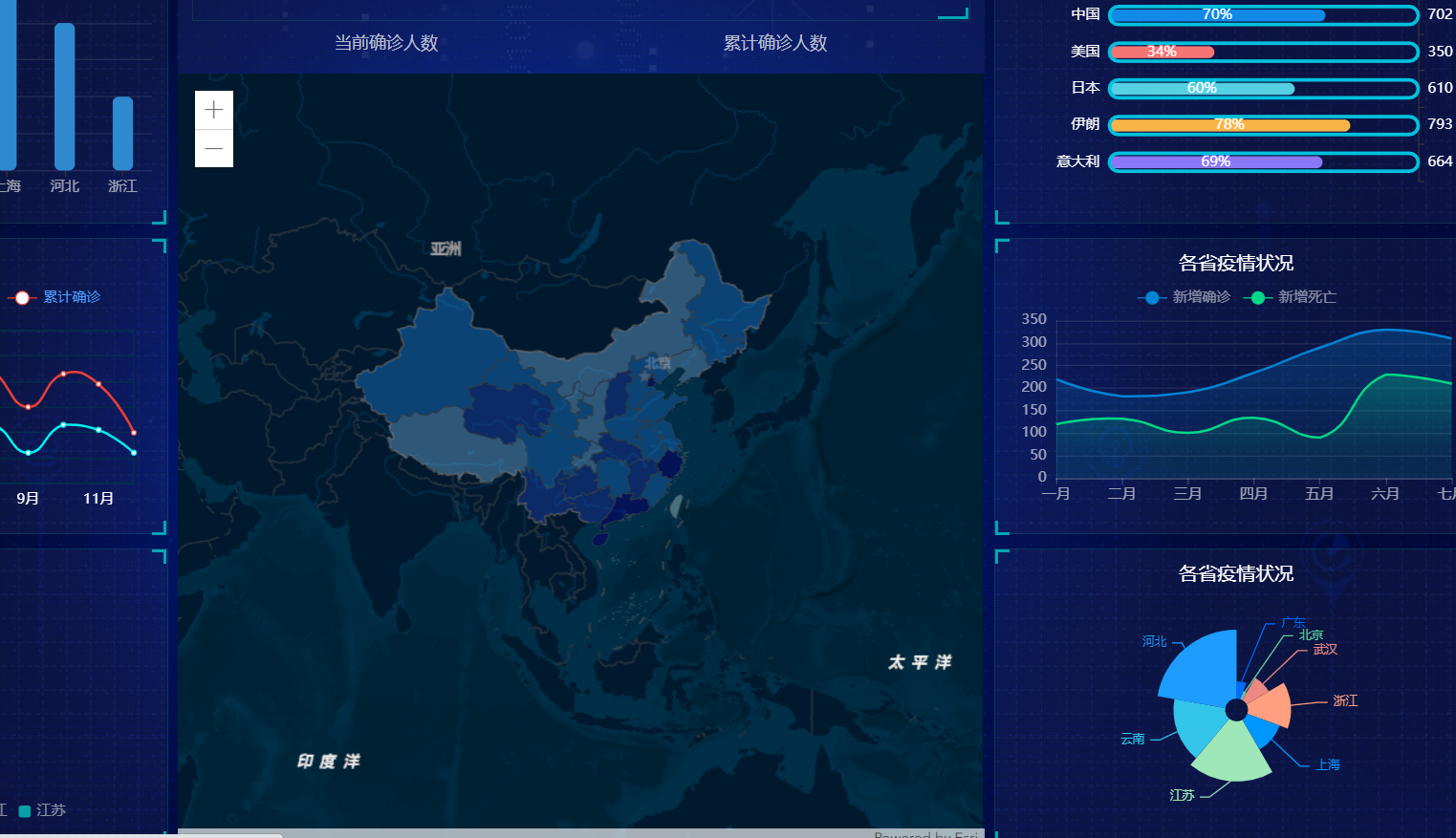Click the 河北 bar in bar chart

pos(64,96)
